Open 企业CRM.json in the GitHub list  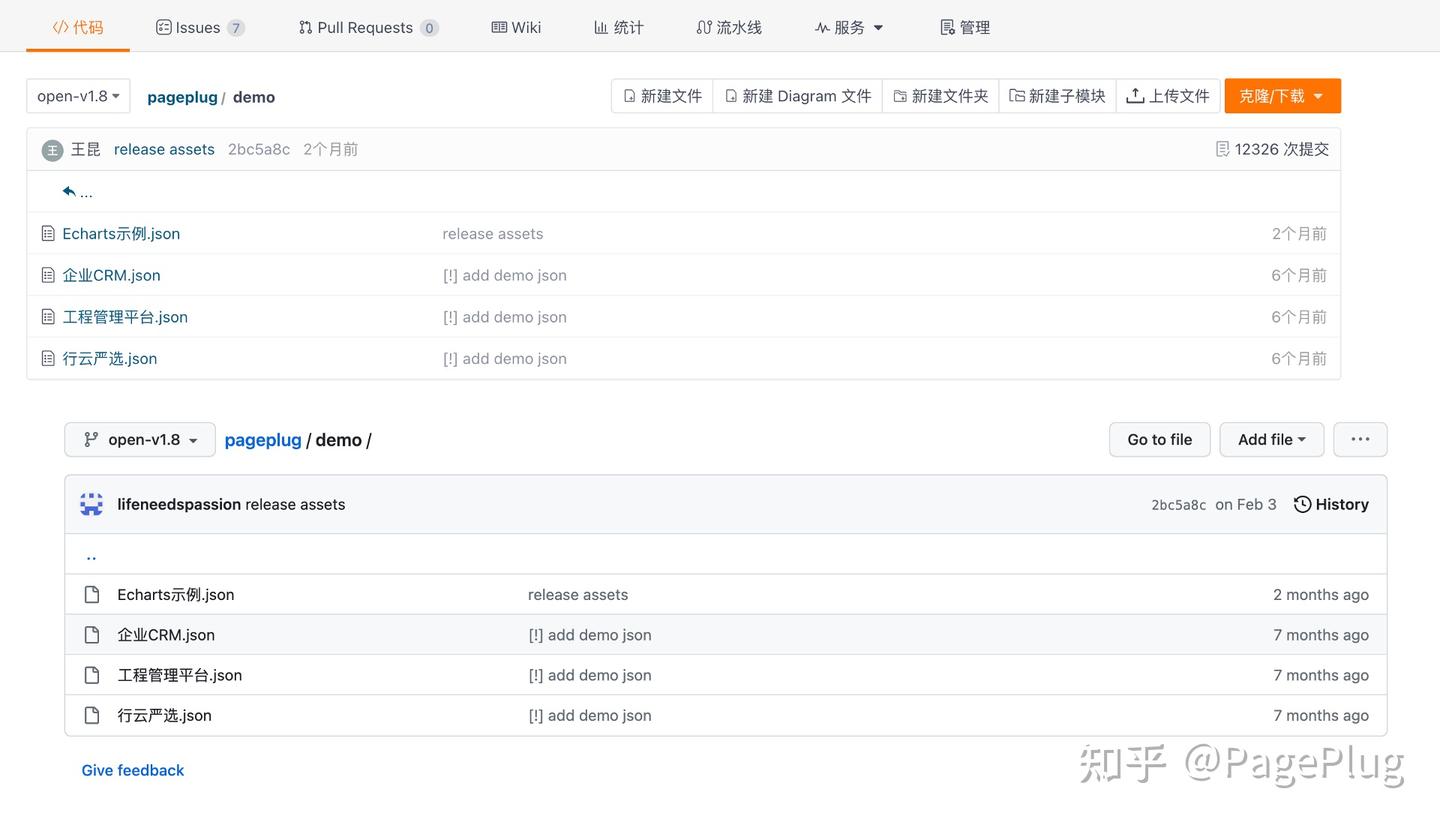(166, 635)
